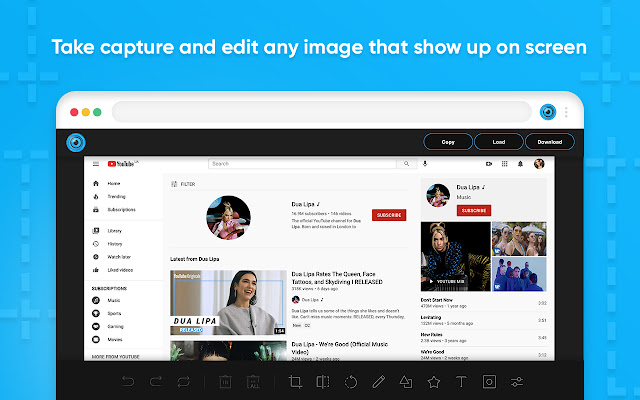
Task: Click the Delete All trash icon
Action: coord(253,382)
